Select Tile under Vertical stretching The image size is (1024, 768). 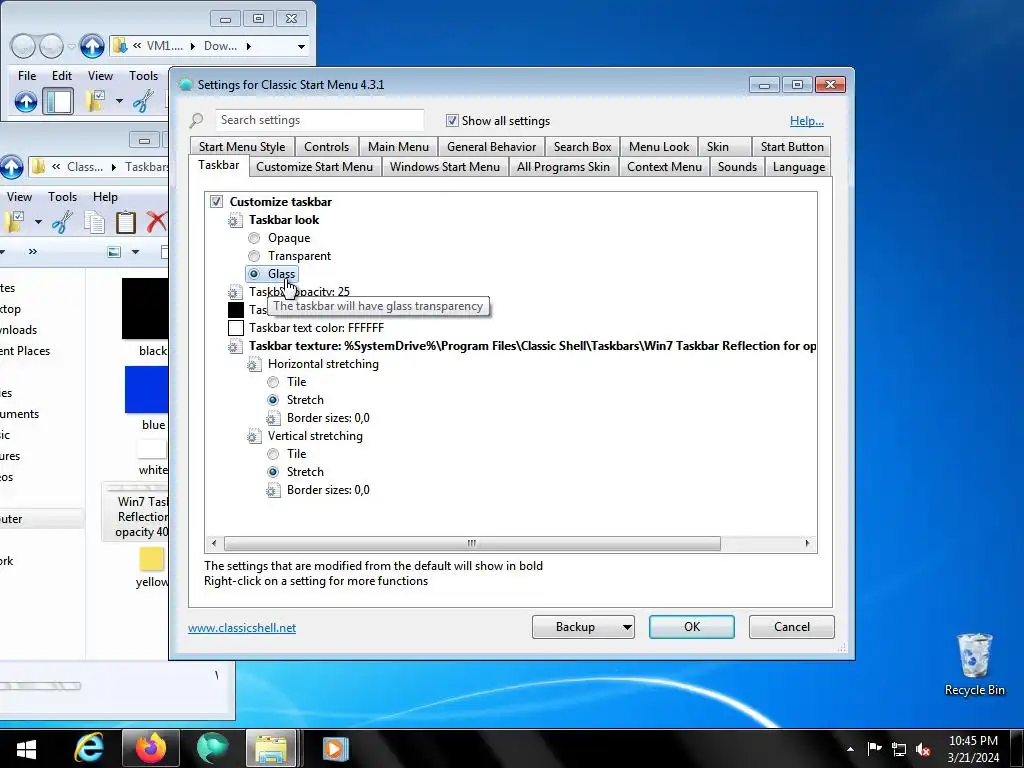pos(273,454)
